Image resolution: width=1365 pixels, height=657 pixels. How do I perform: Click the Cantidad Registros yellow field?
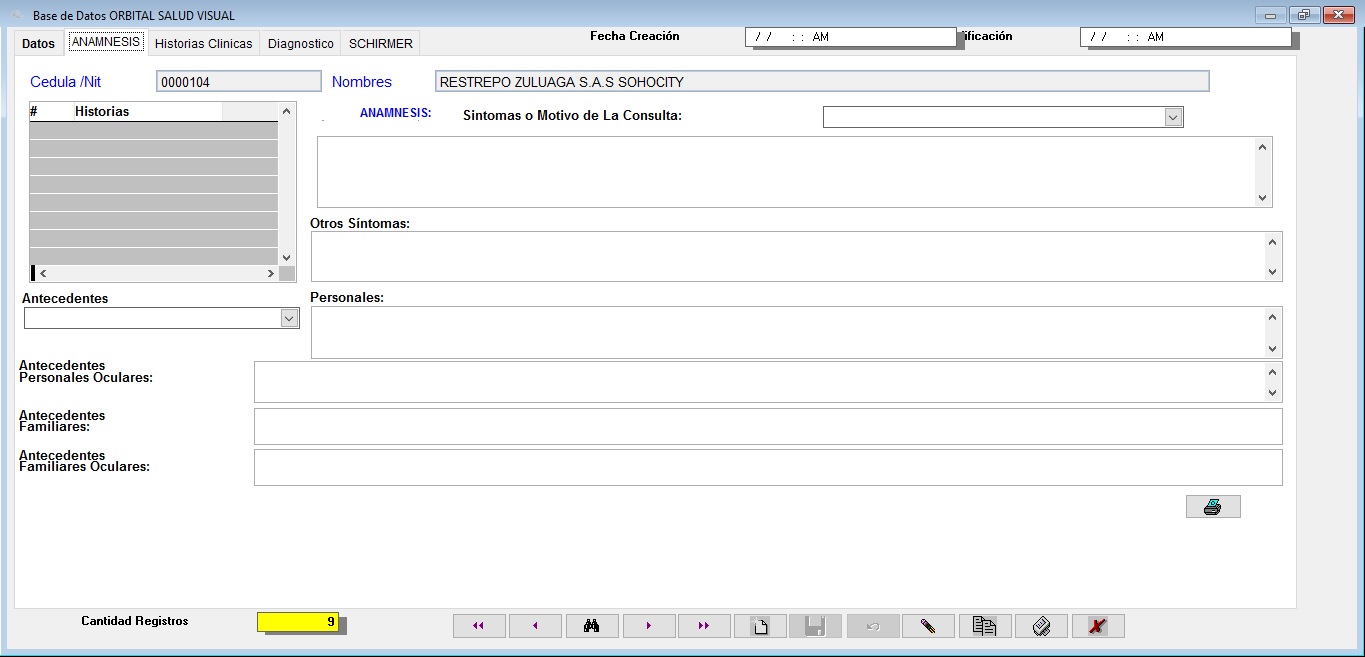(298, 622)
